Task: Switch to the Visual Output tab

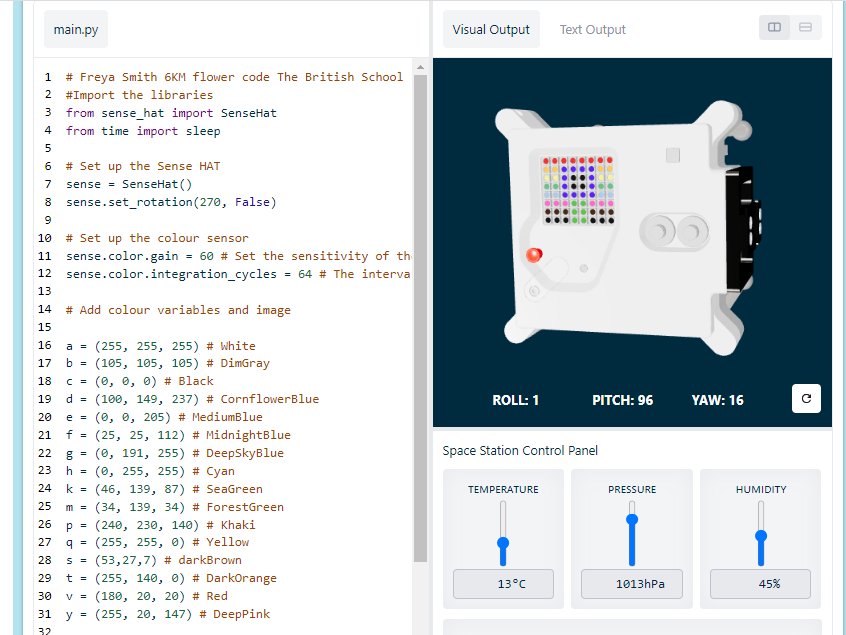Action: point(491,29)
